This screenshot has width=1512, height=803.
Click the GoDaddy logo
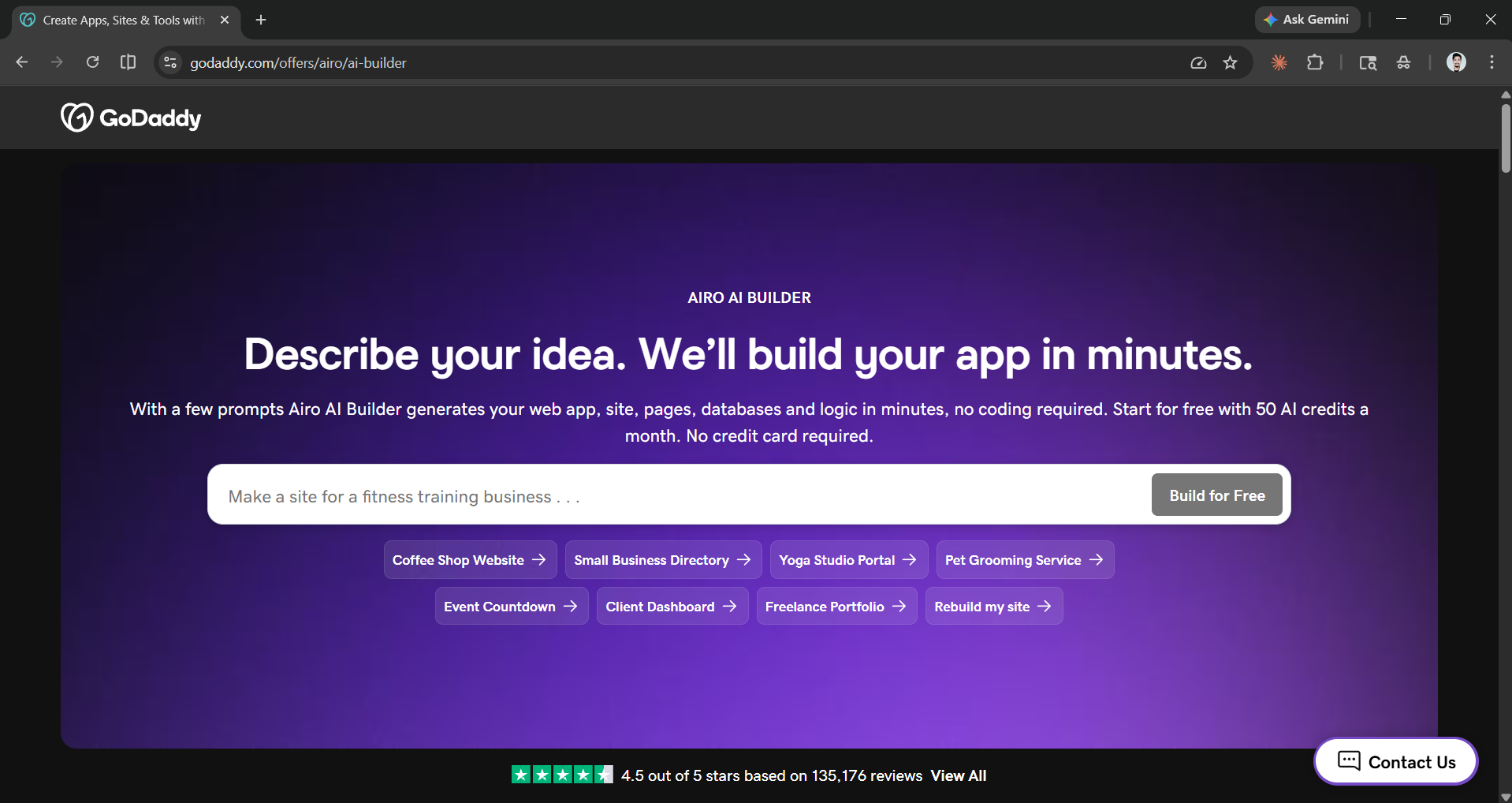coord(131,118)
